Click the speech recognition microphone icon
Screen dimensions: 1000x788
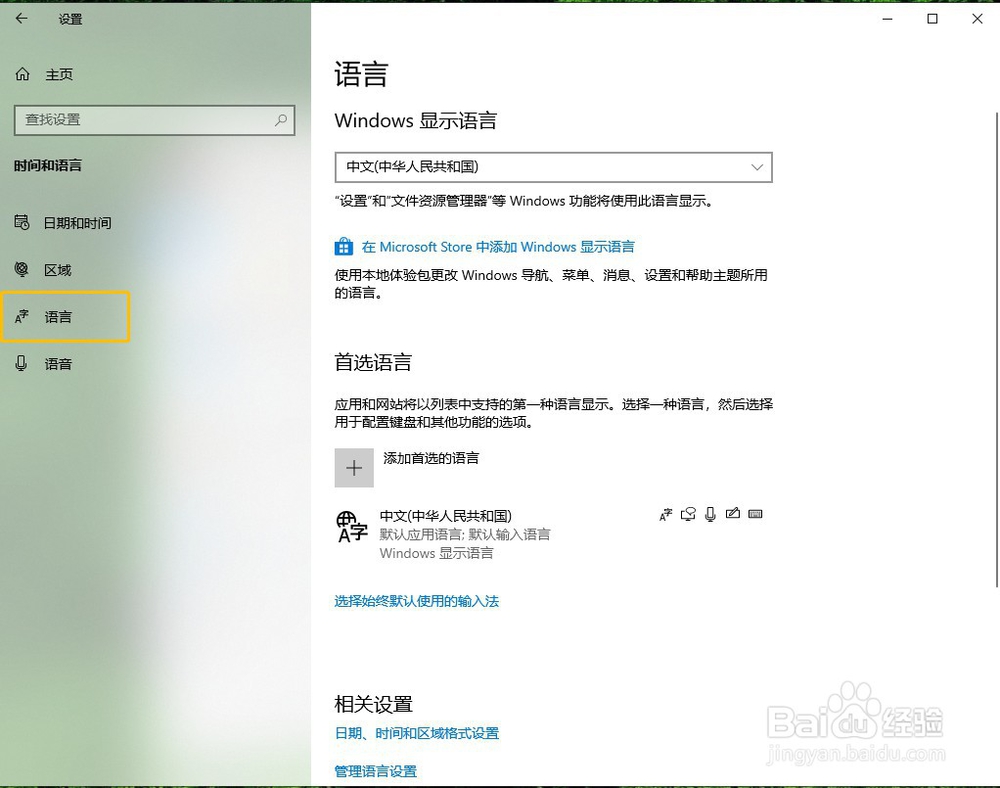(710, 514)
